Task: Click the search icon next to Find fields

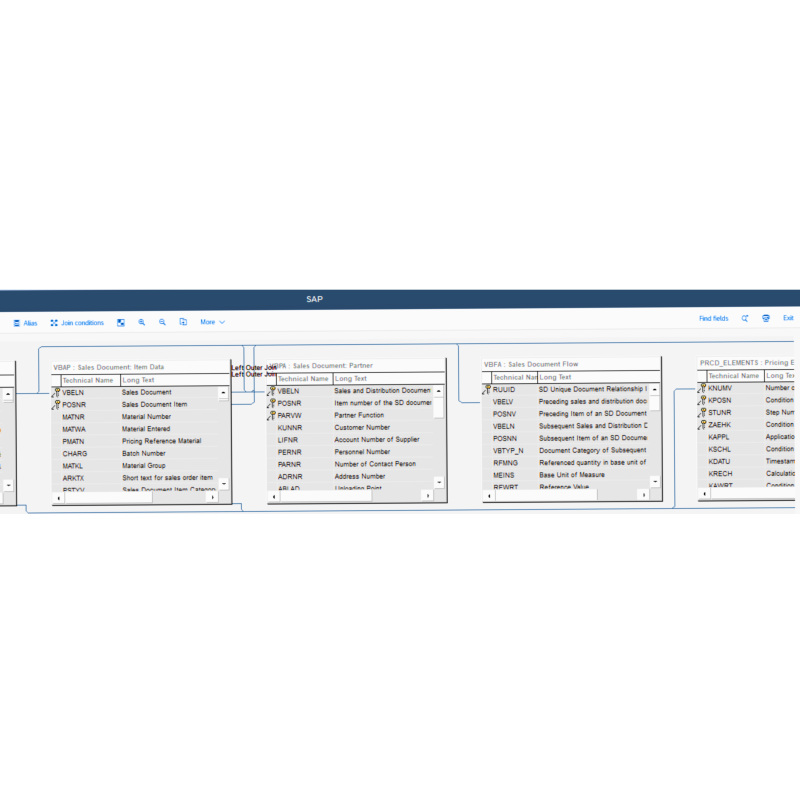Action: (745, 318)
